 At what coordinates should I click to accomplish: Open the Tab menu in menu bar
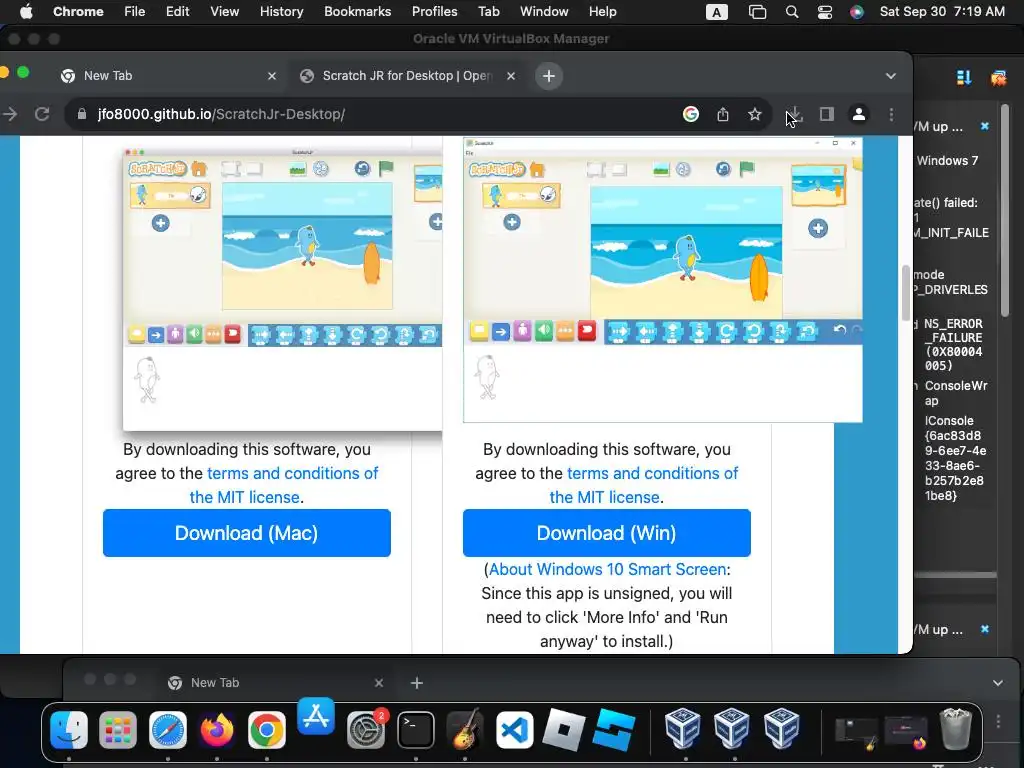click(488, 11)
